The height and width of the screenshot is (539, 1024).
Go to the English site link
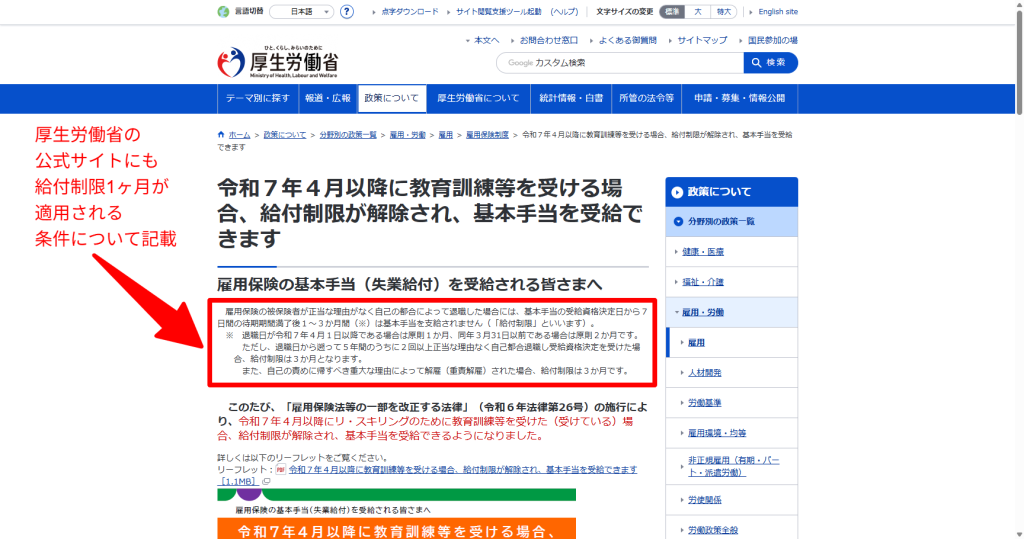tap(778, 12)
